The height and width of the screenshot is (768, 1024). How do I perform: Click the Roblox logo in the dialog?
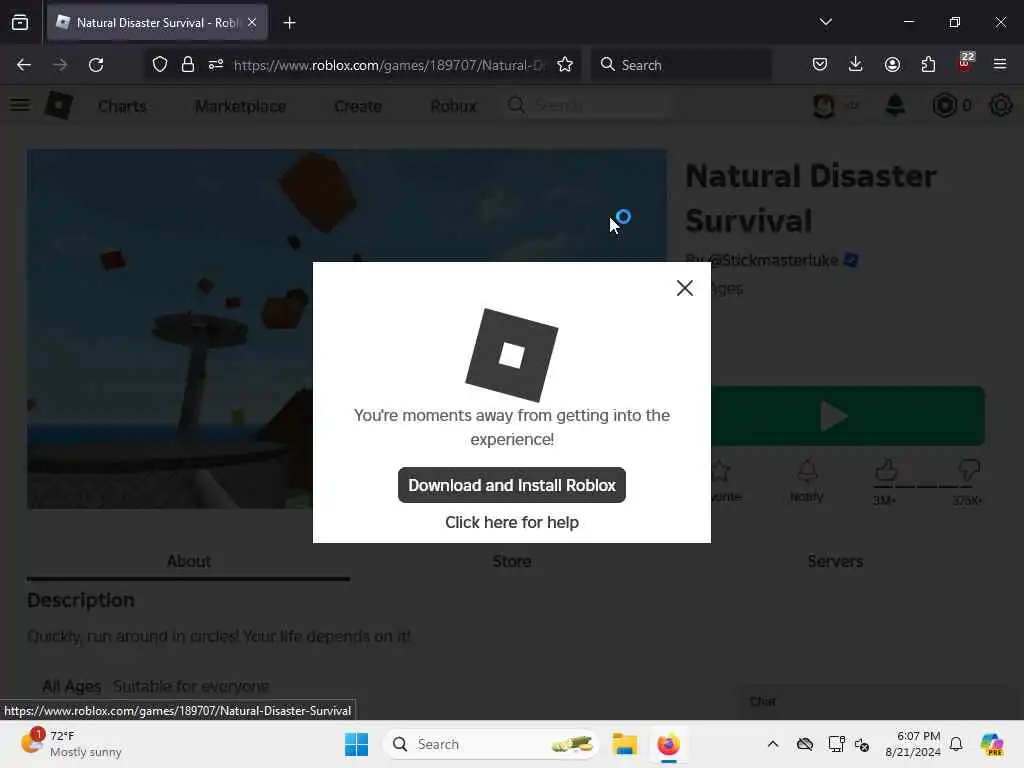[x=511, y=355]
